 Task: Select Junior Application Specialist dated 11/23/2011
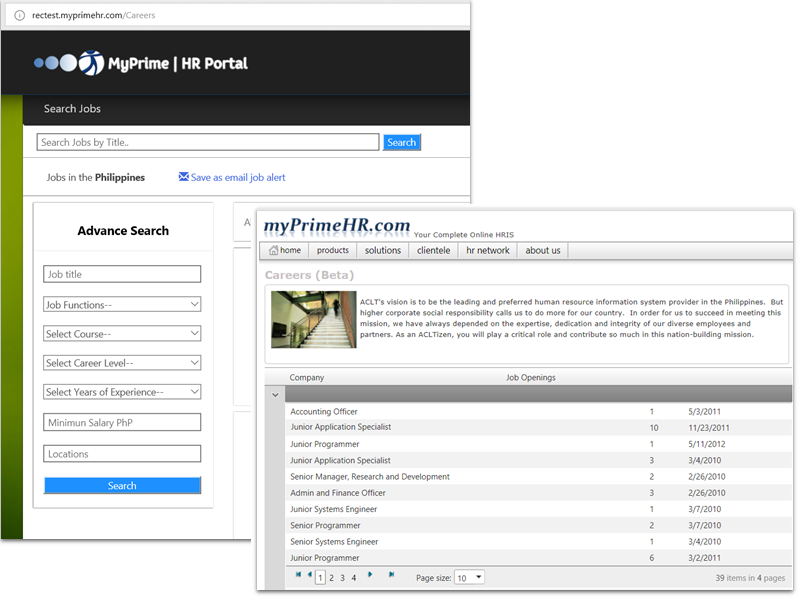point(538,427)
